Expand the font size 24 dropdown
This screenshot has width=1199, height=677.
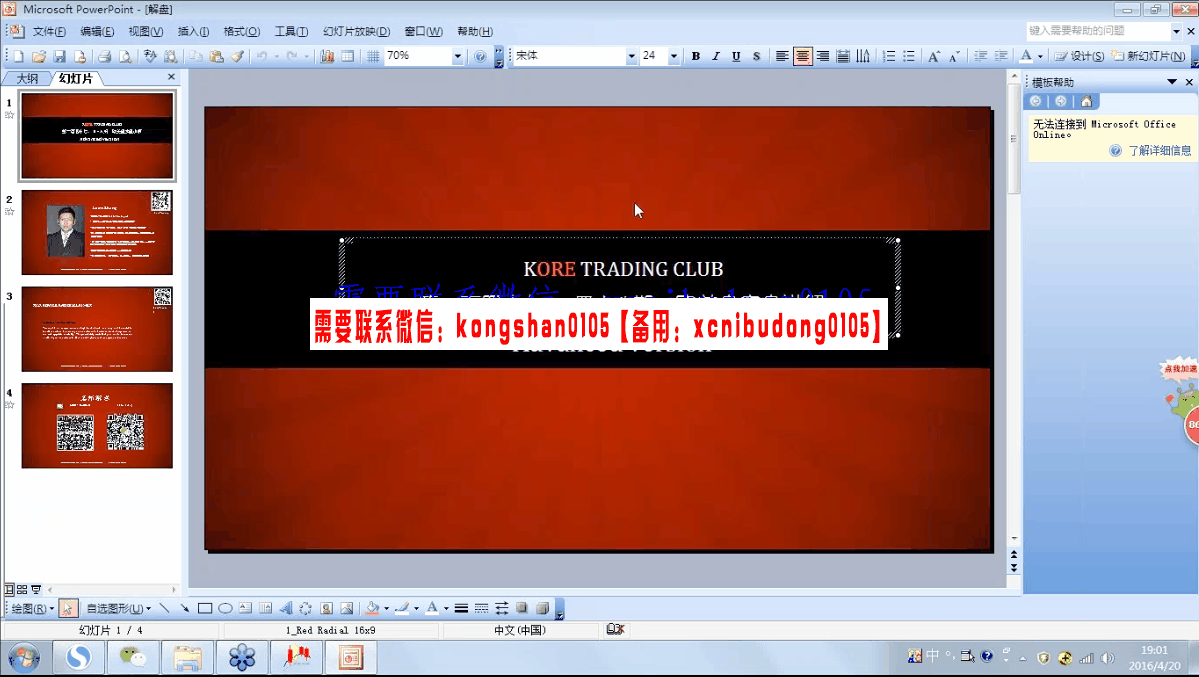pos(674,56)
